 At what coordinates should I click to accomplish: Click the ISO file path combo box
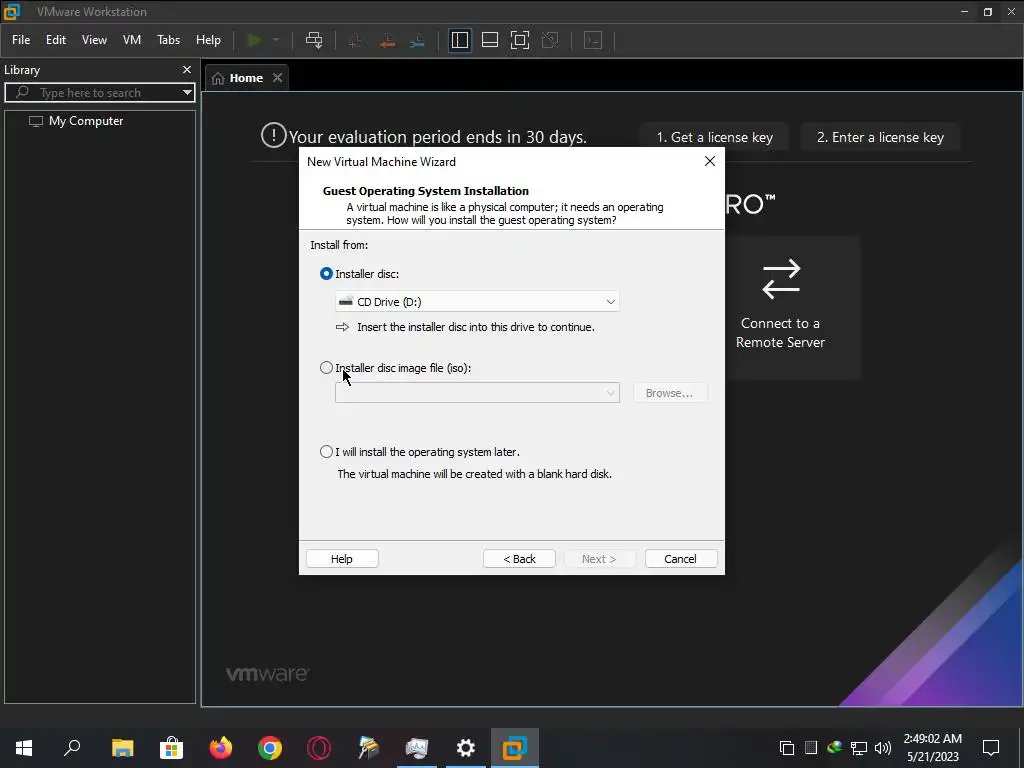[x=477, y=393]
